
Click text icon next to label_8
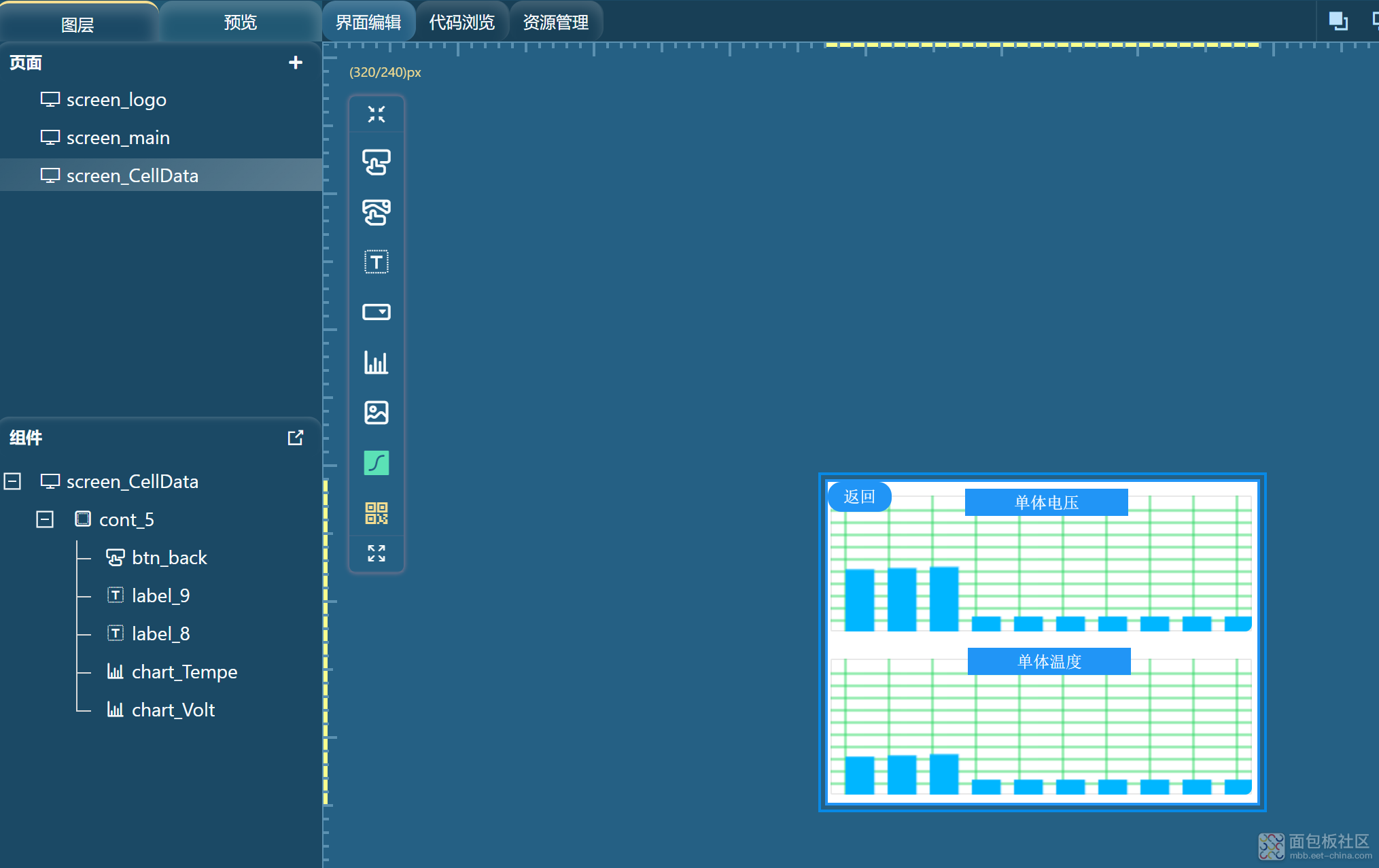tap(116, 633)
